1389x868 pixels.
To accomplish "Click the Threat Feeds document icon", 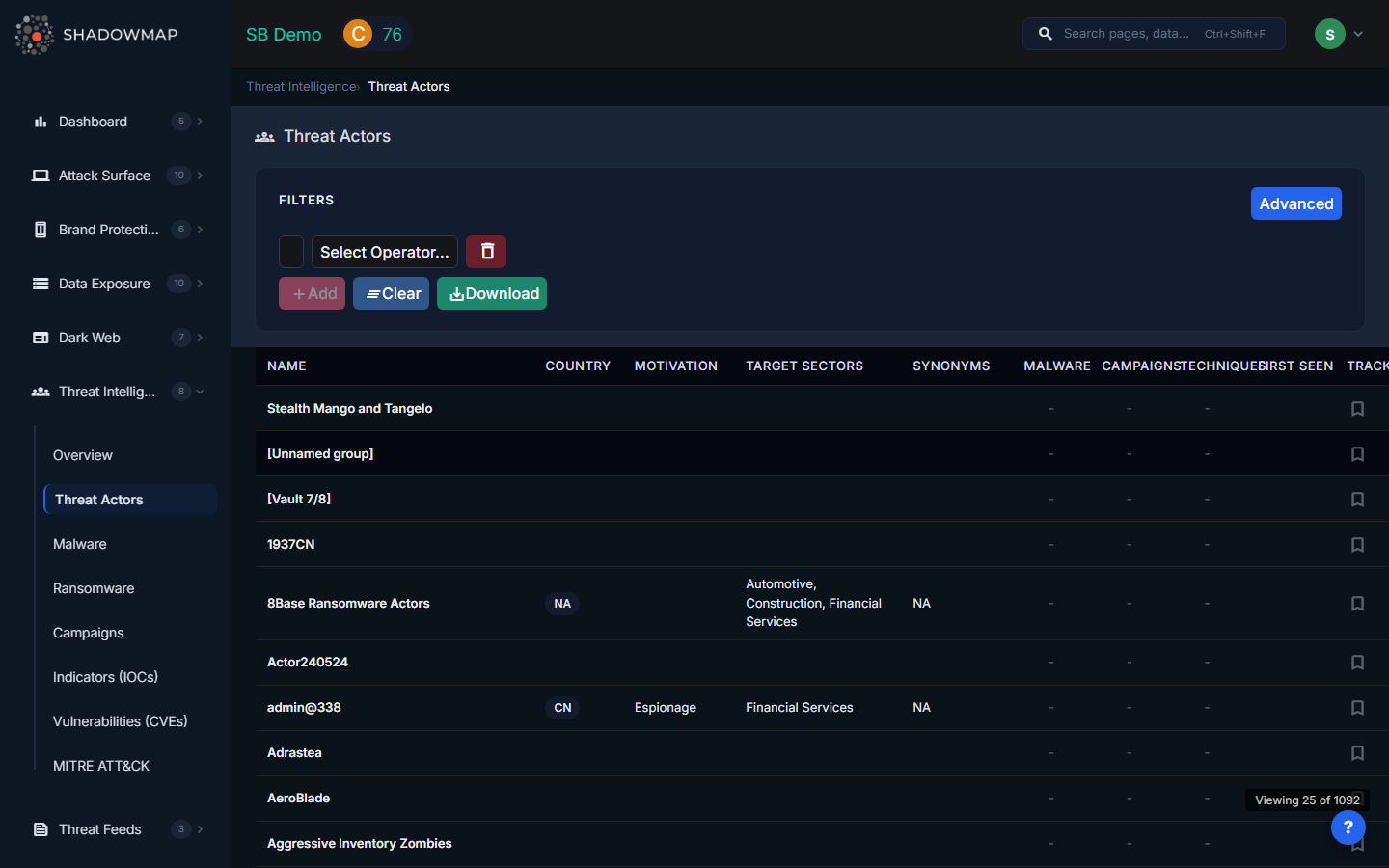I will [41, 829].
